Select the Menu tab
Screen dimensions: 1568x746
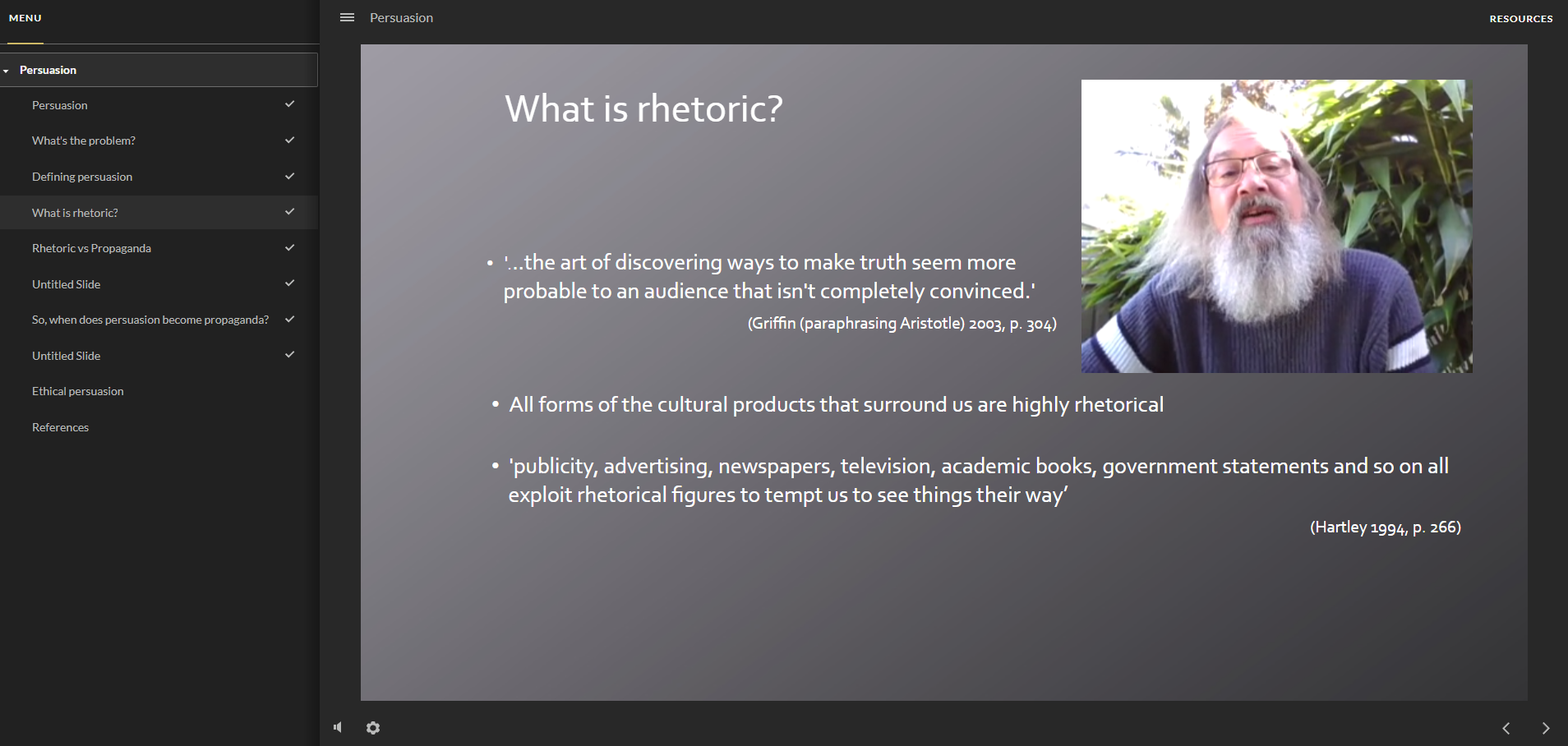[x=25, y=18]
